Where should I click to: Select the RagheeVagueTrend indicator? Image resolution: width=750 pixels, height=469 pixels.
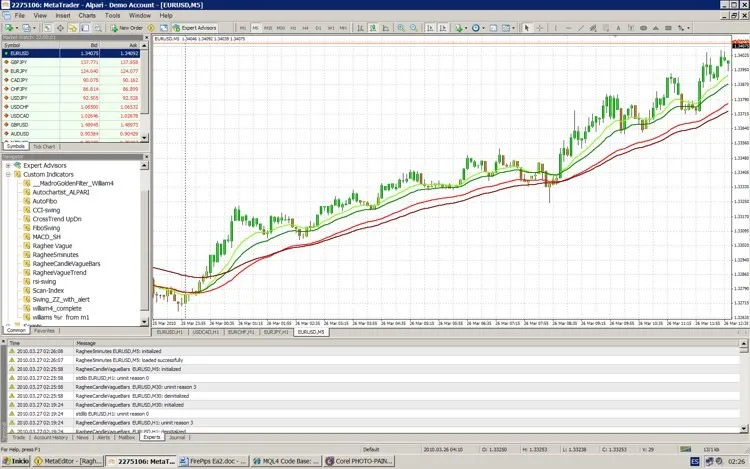(x=59, y=272)
